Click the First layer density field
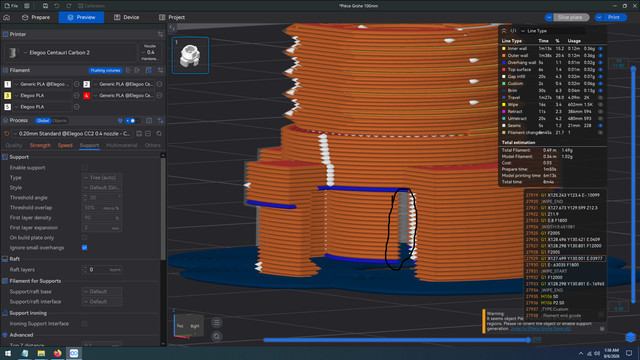The height and width of the screenshot is (360, 640). (x=102, y=218)
